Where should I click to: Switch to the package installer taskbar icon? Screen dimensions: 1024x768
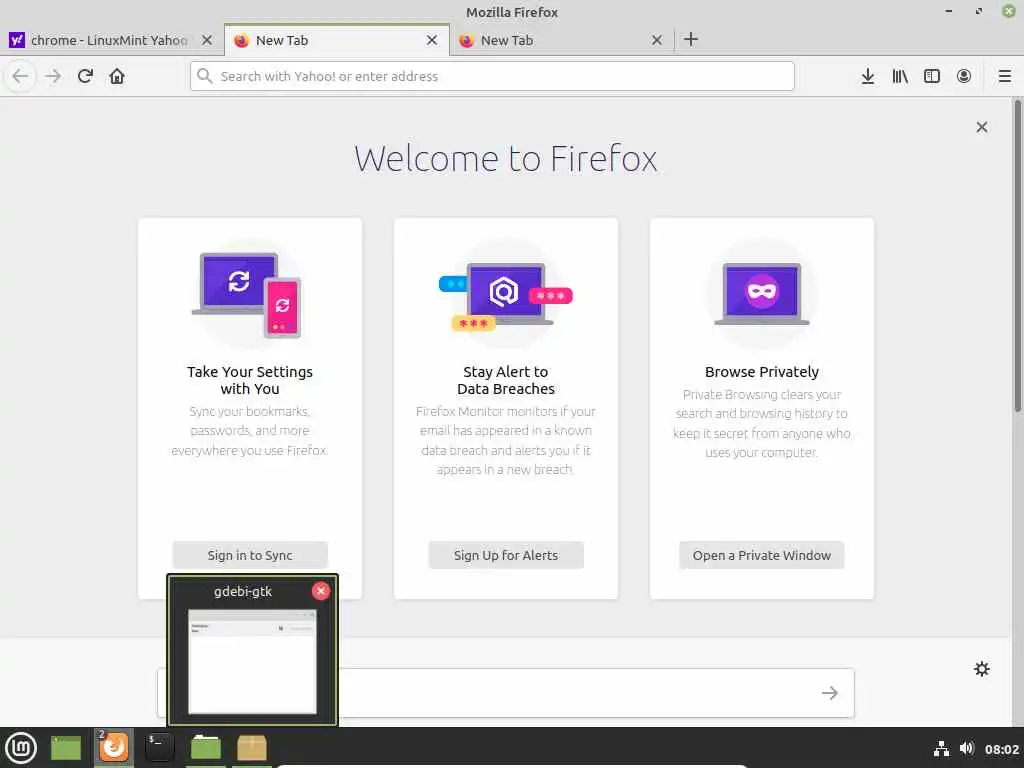coord(251,748)
